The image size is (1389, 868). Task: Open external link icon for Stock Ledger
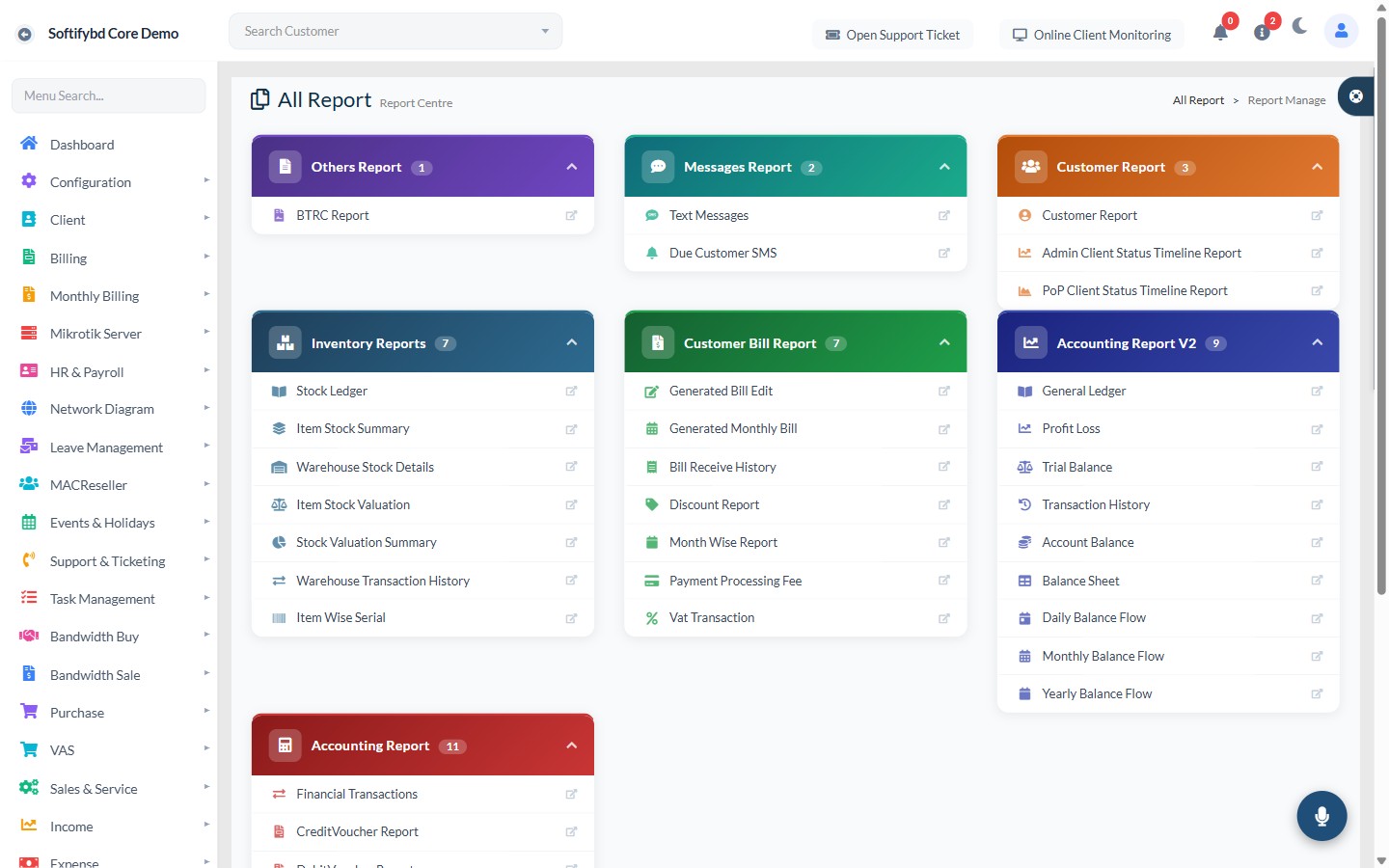571,392
